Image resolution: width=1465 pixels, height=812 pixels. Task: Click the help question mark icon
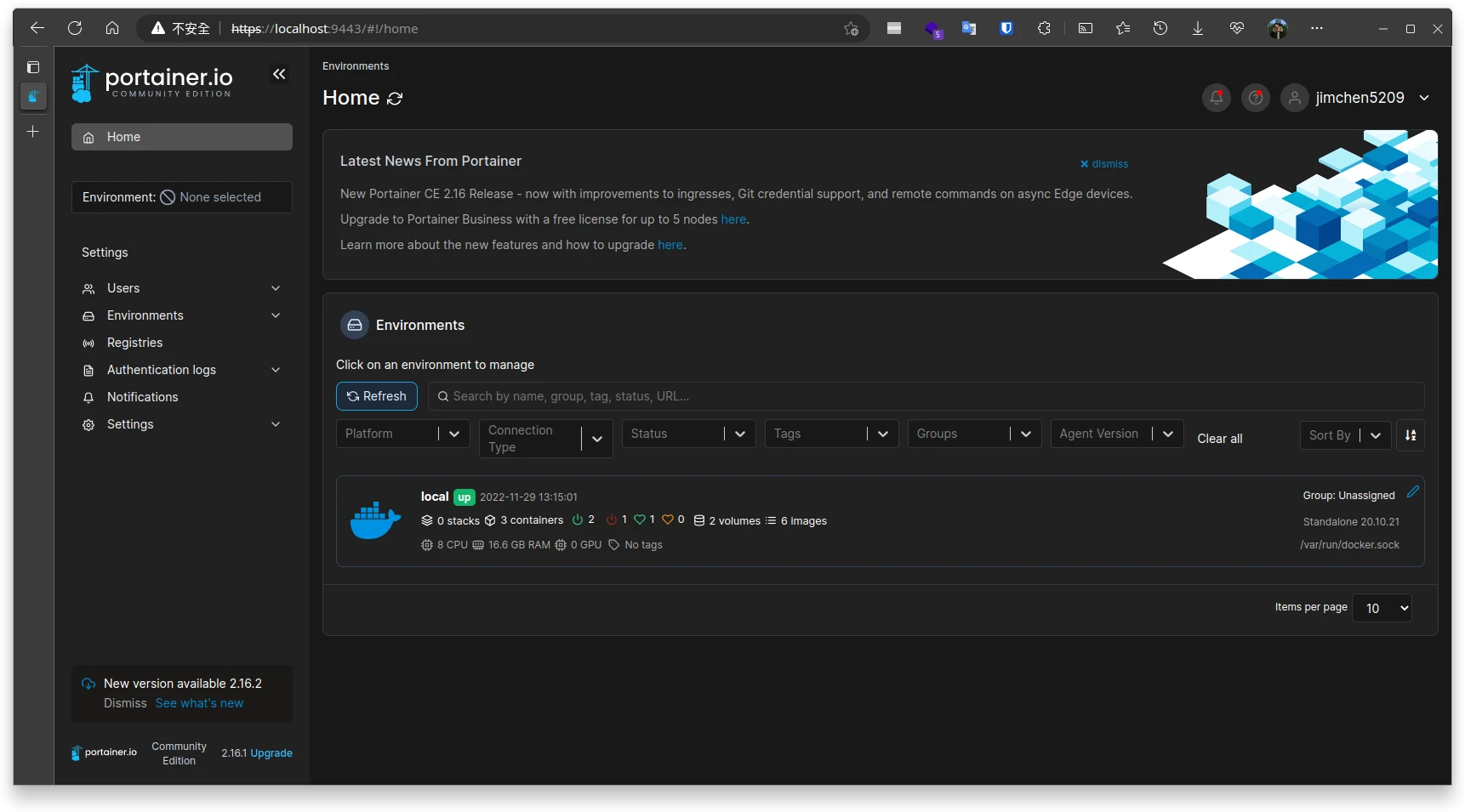tap(1255, 98)
